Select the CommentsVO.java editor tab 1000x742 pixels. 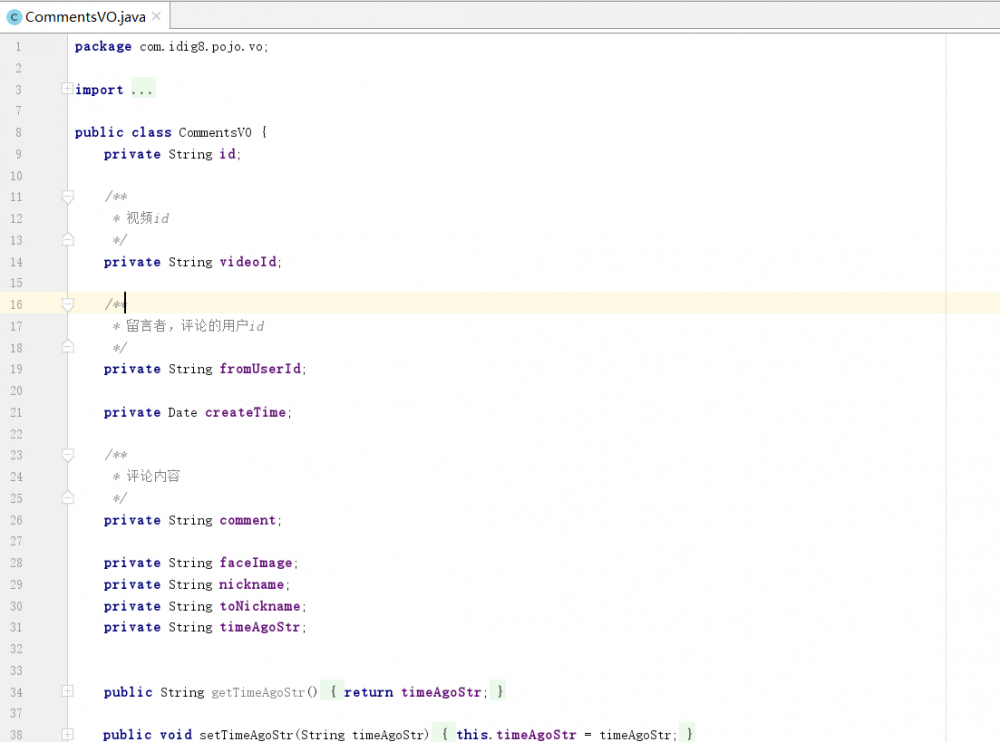tap(85, 17)
